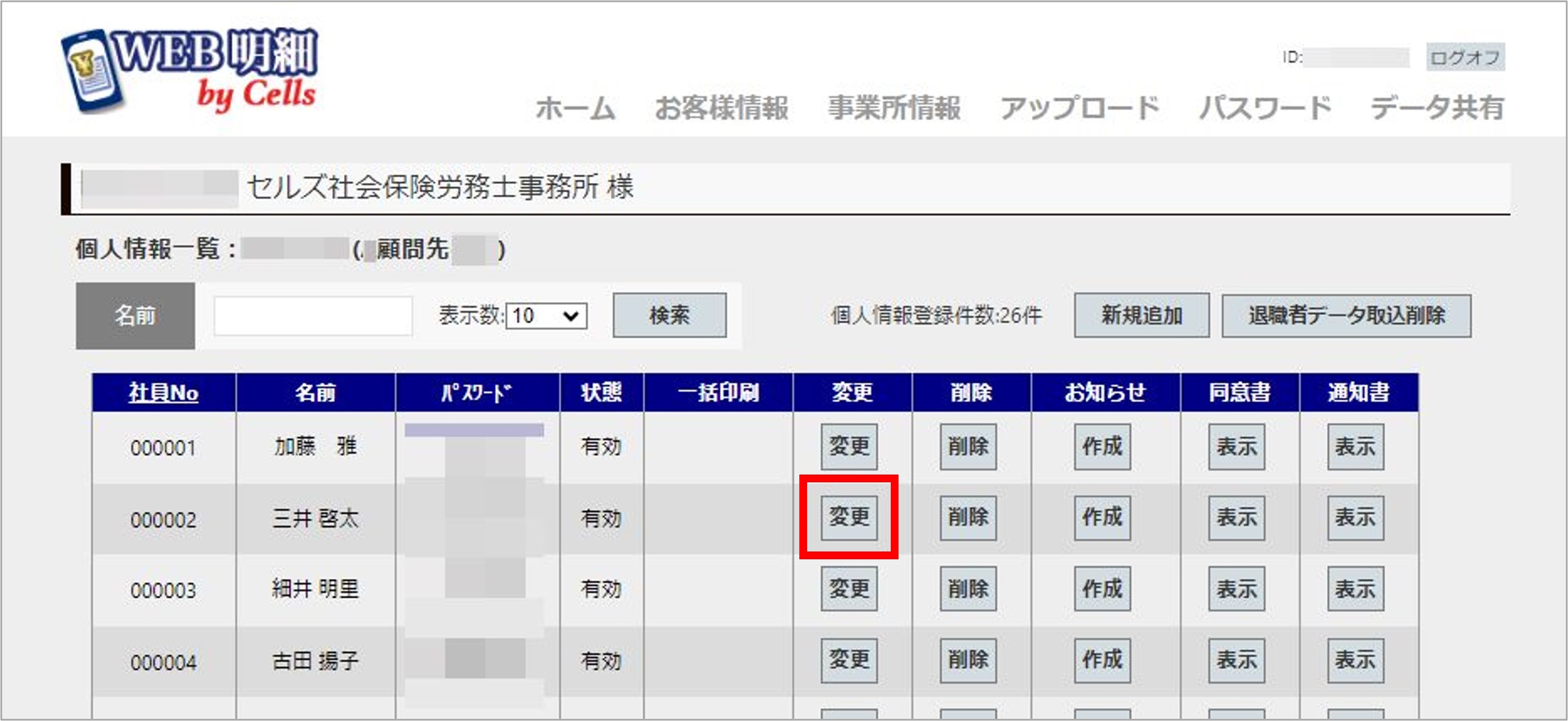Click 変更 for 三井 啓太

click(x=849, y=517)
